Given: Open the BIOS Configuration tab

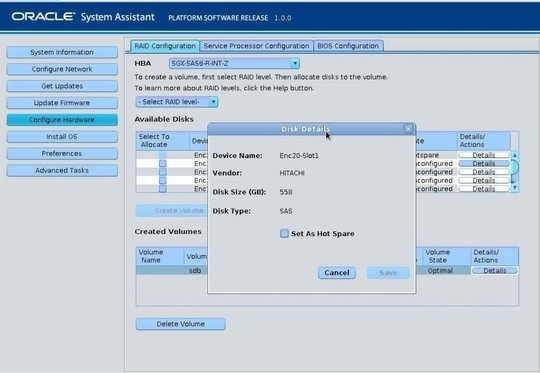Looking at the screenshot, I should tap(348, 46).
